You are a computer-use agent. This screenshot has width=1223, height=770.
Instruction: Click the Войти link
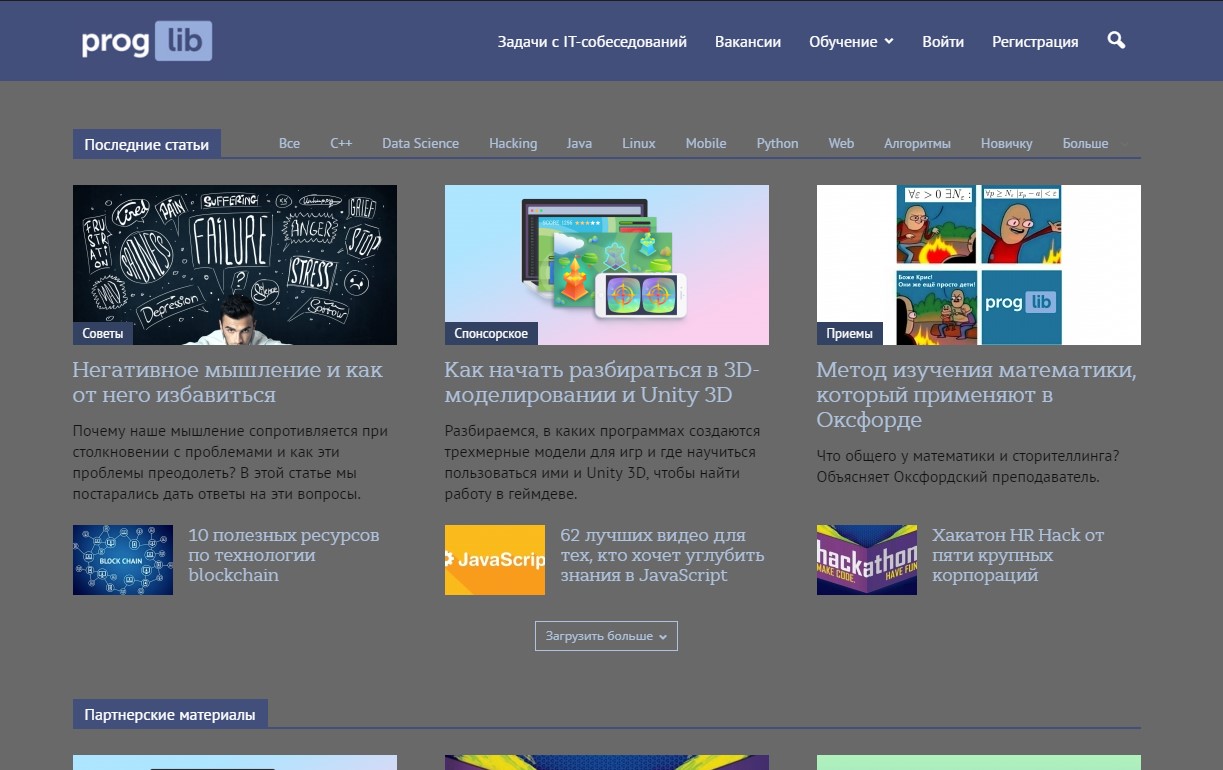point(943,42)
